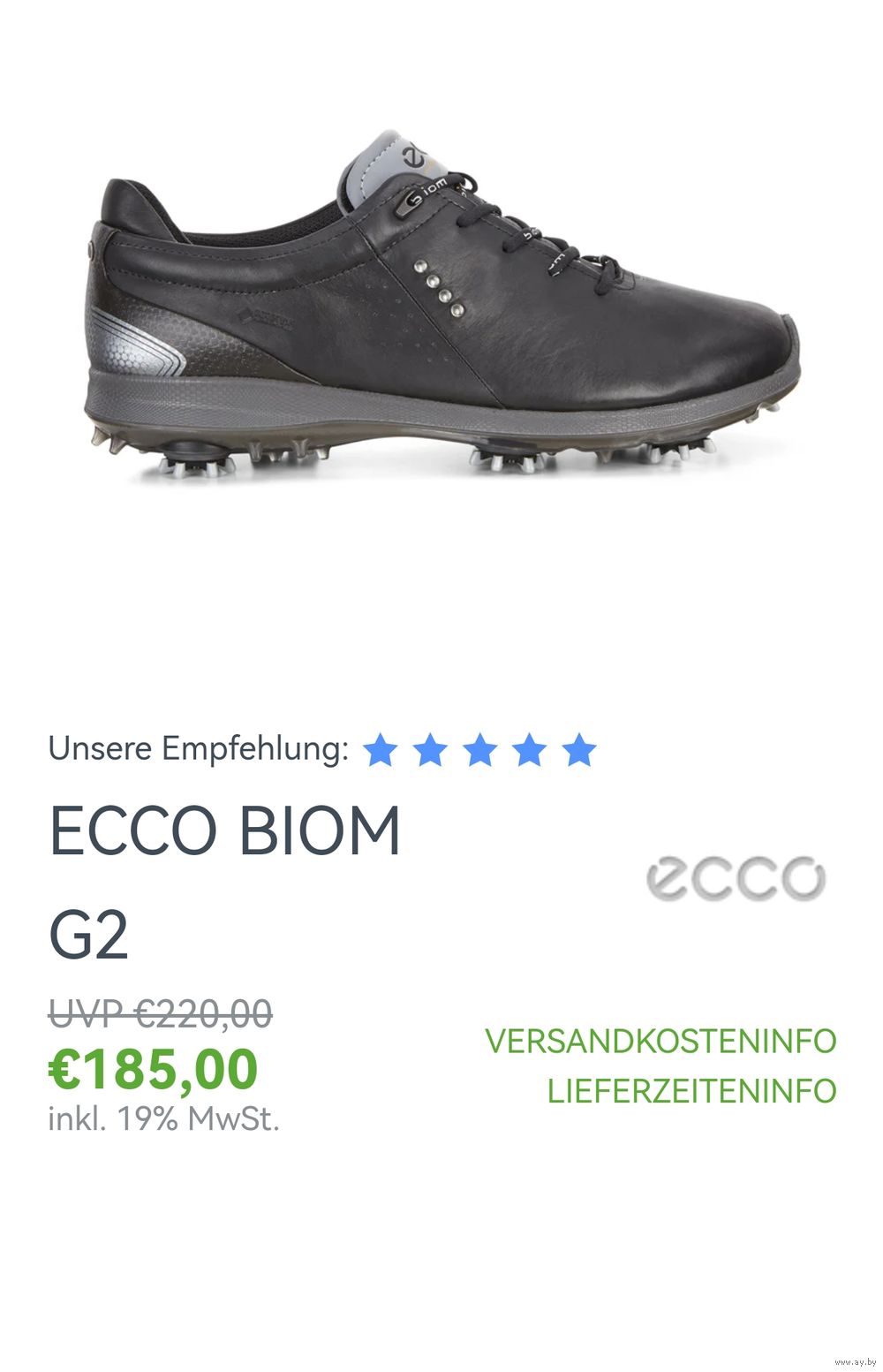Click the second blue rating star

pyautogui.click(x=430, y=749)
